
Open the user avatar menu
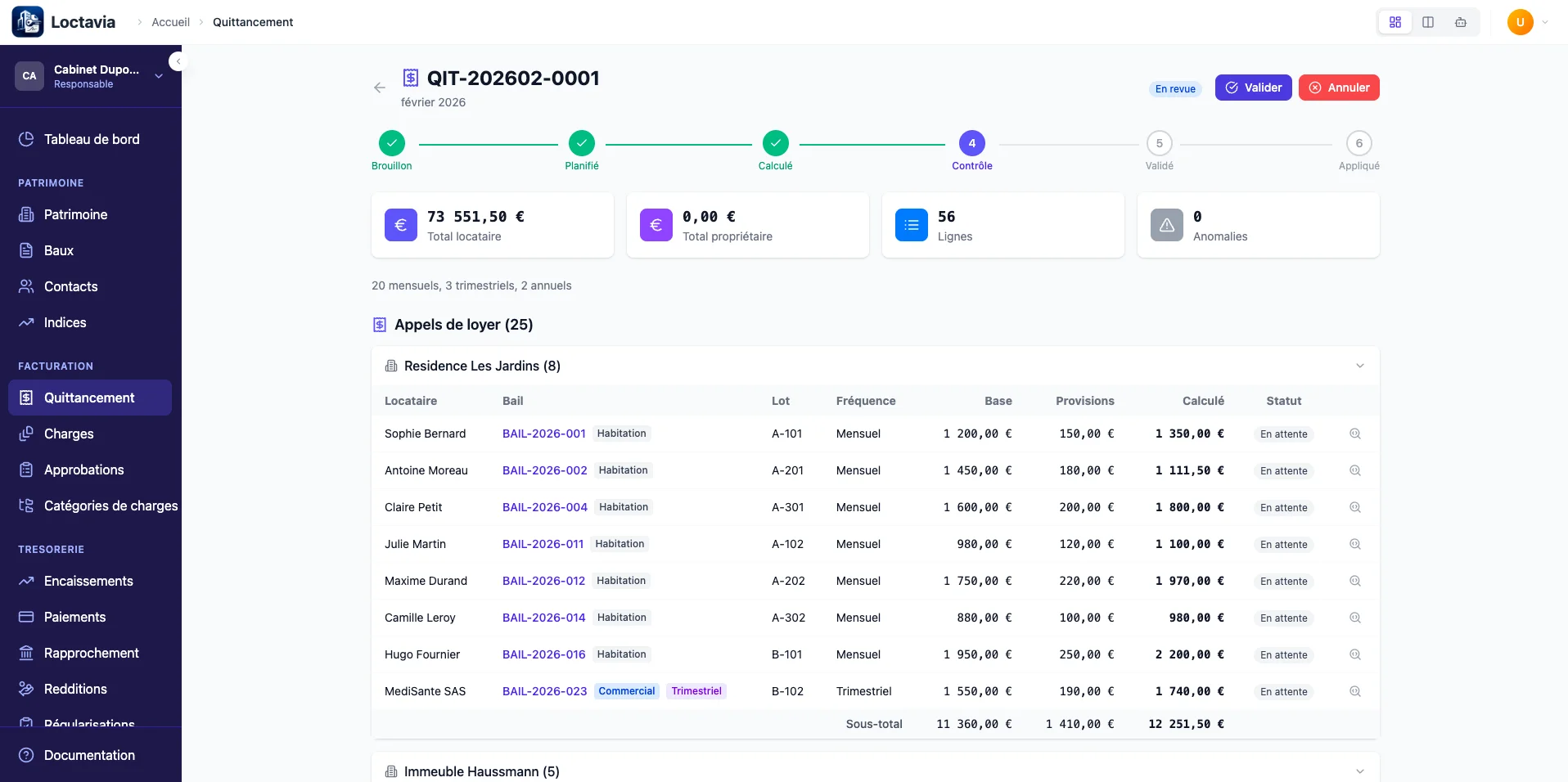coord(1527,22)
